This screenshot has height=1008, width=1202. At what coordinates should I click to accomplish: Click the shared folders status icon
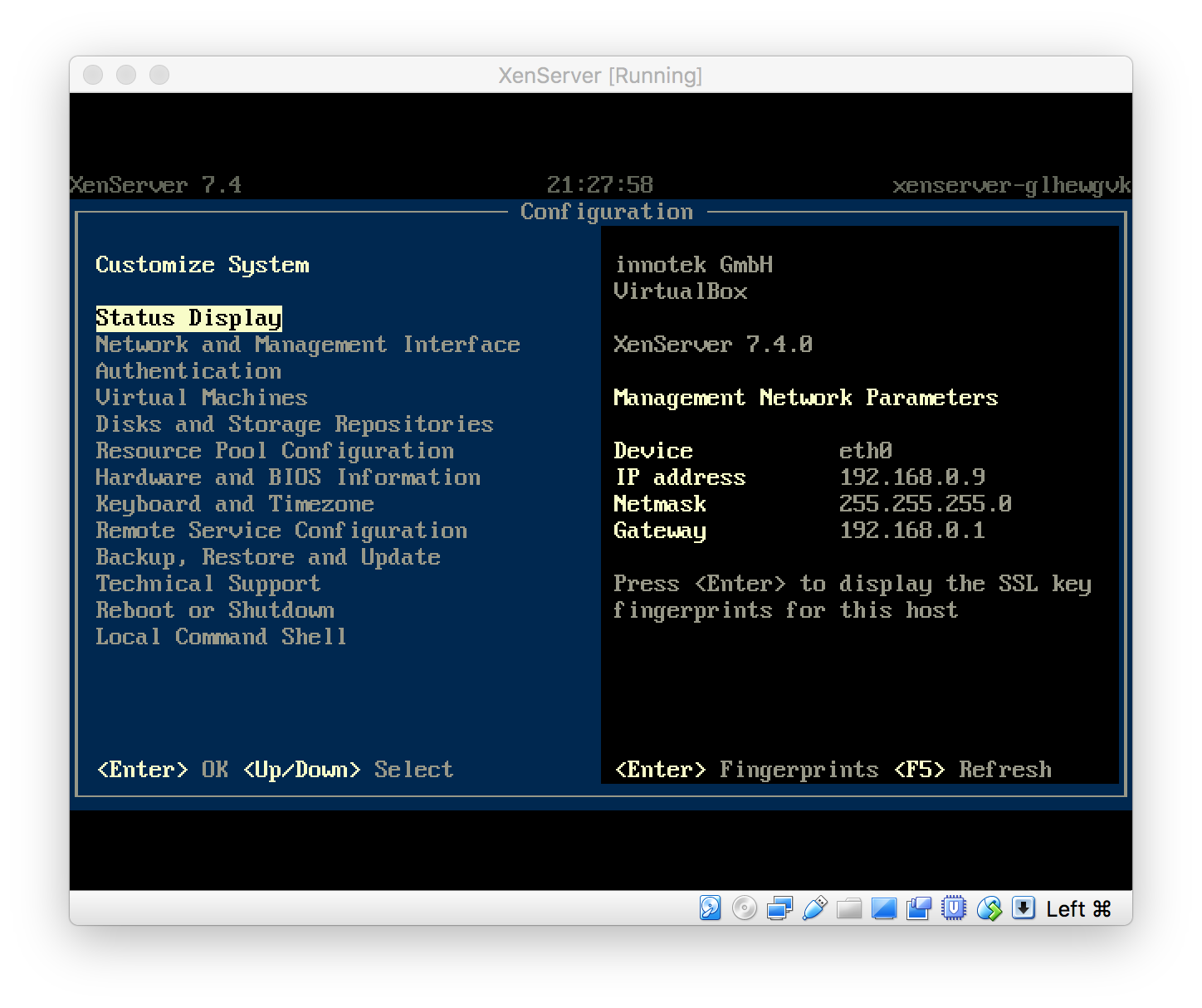pyautogui.click(x=849, y=908)
